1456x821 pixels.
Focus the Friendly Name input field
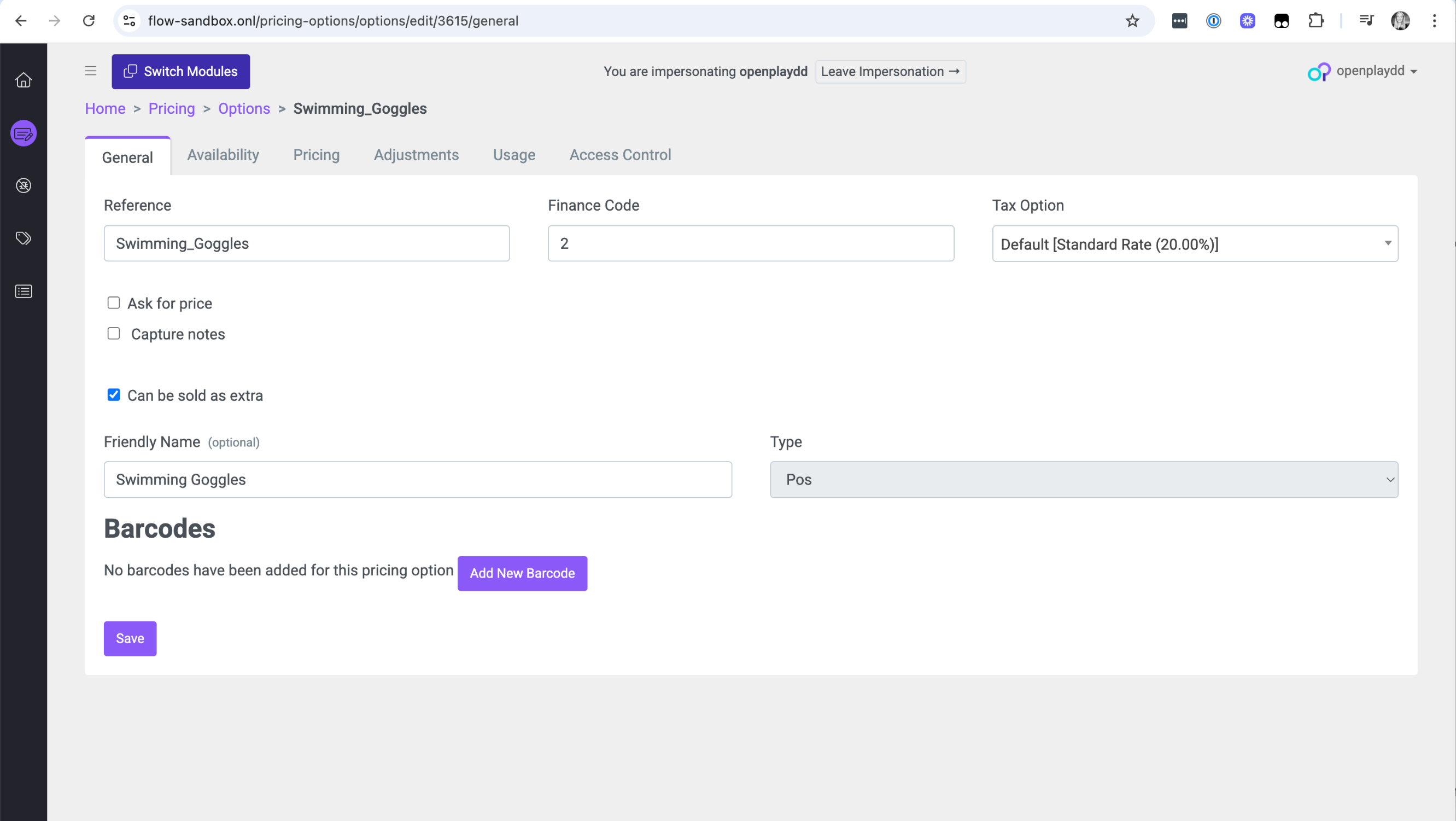point(418,480)
